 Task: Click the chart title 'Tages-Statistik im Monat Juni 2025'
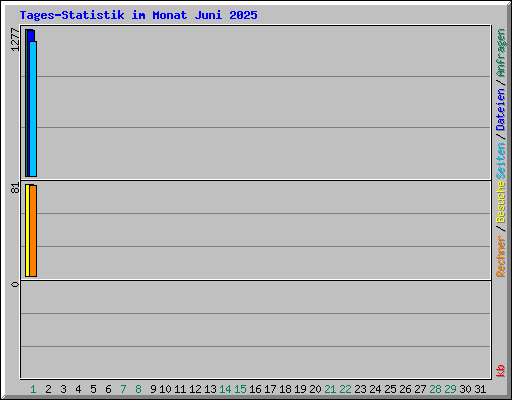[138, 15]
